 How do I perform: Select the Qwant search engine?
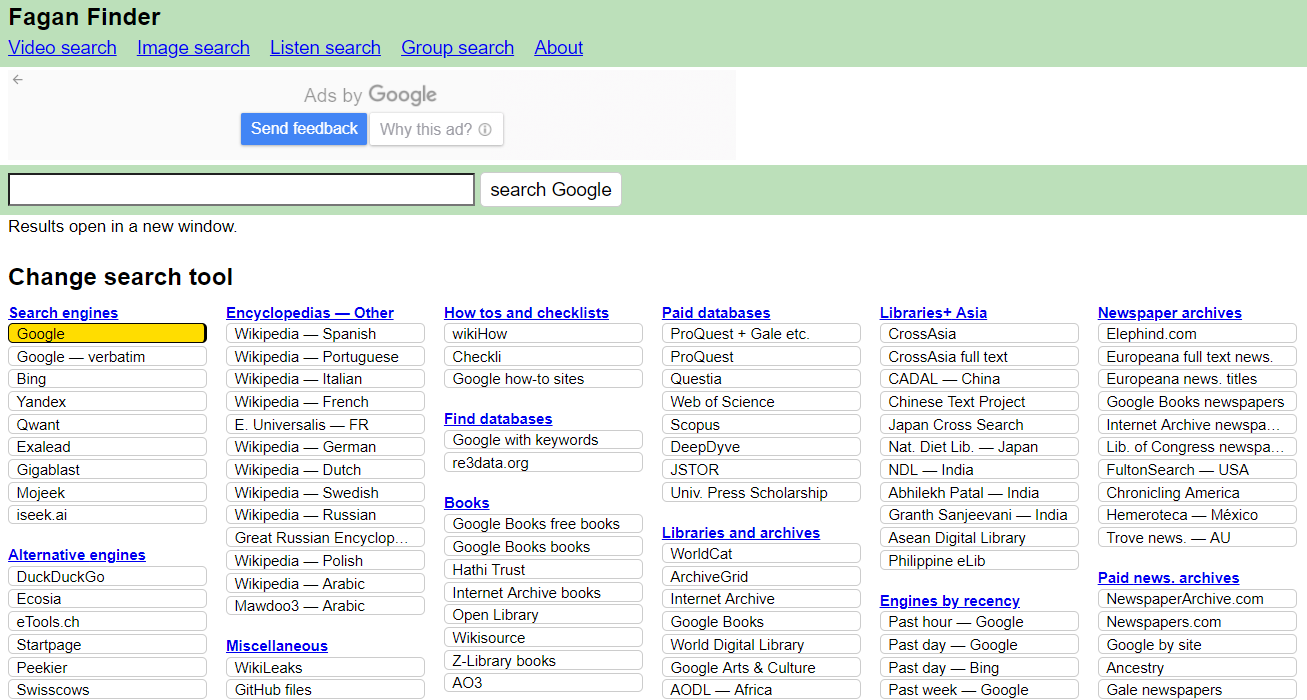pyautogui.click(x=107, y=425)
